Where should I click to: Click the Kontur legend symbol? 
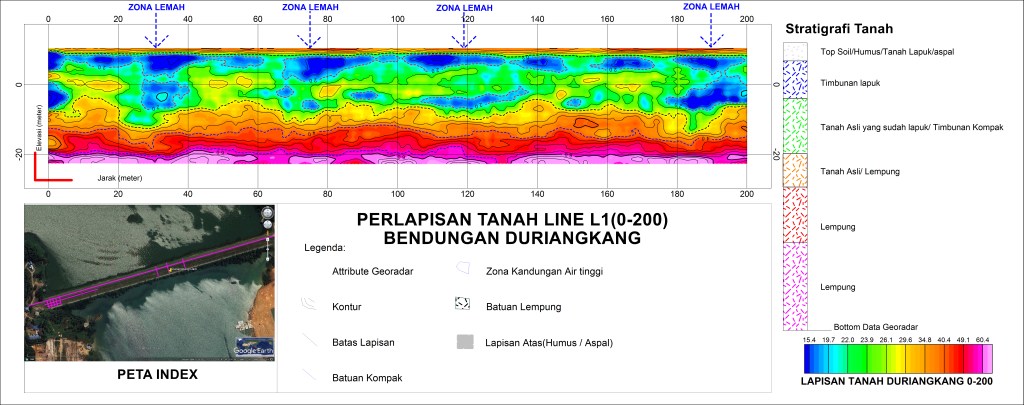coord(309,303)
